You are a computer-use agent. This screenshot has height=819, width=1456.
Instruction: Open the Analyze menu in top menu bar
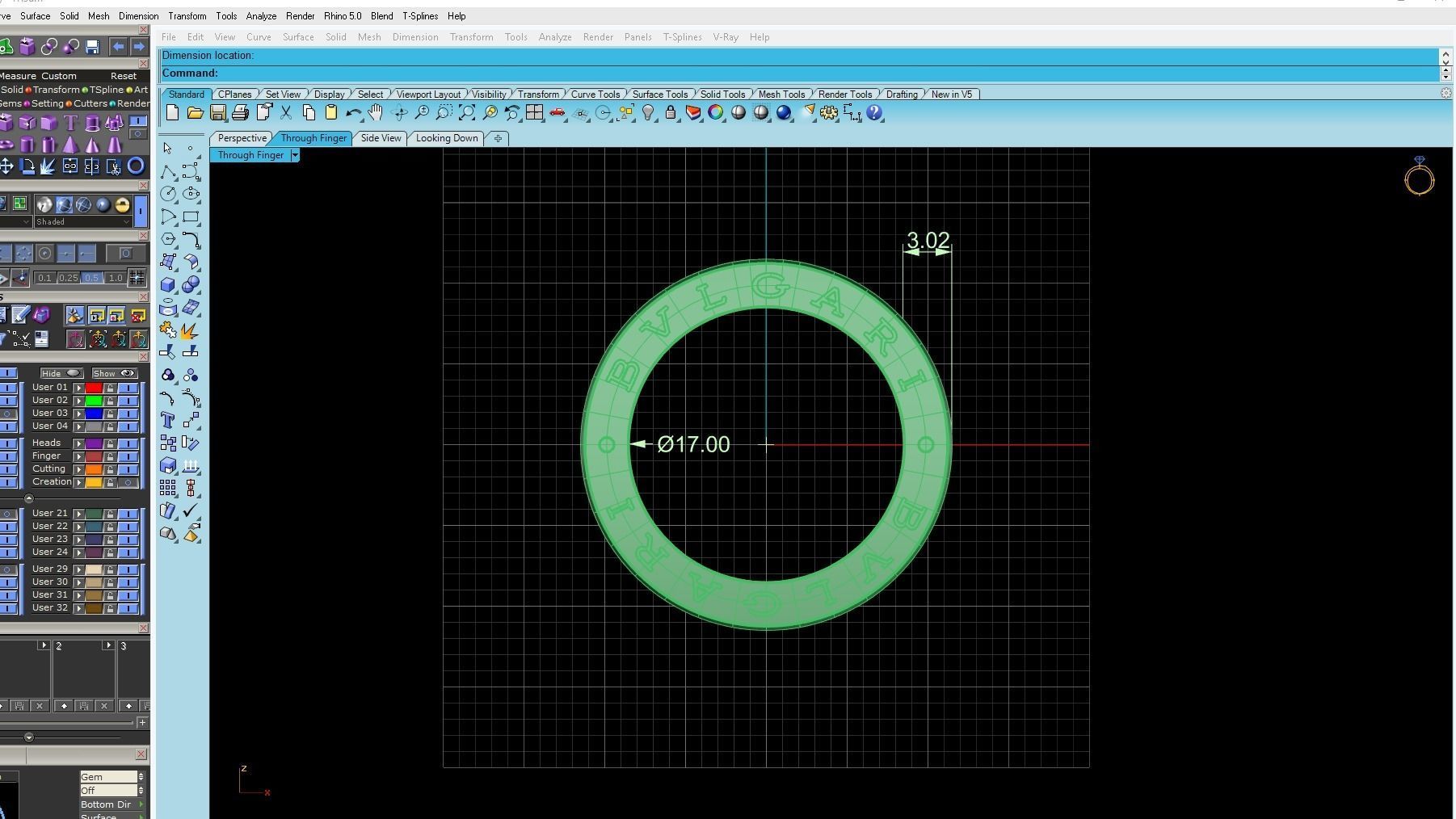coord(261,16)
